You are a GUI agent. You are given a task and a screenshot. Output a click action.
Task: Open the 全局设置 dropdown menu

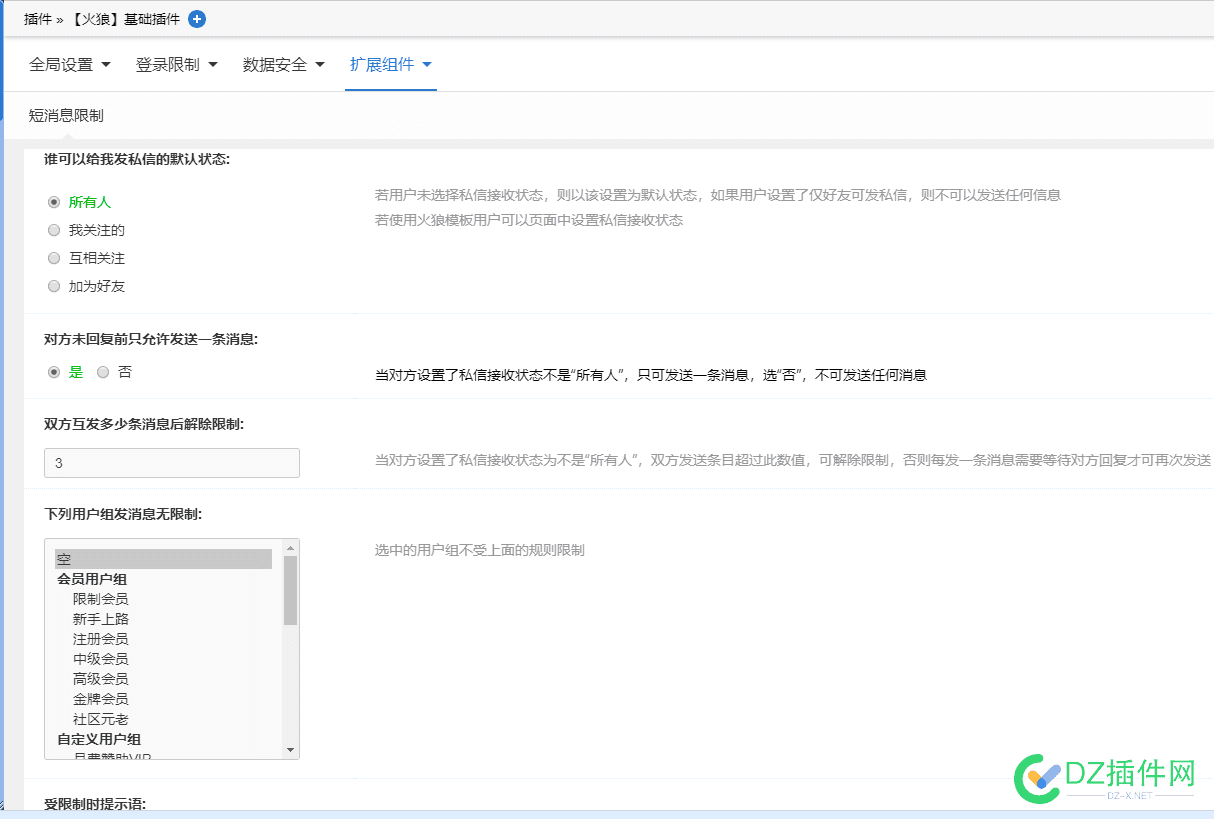pos(70,65)
